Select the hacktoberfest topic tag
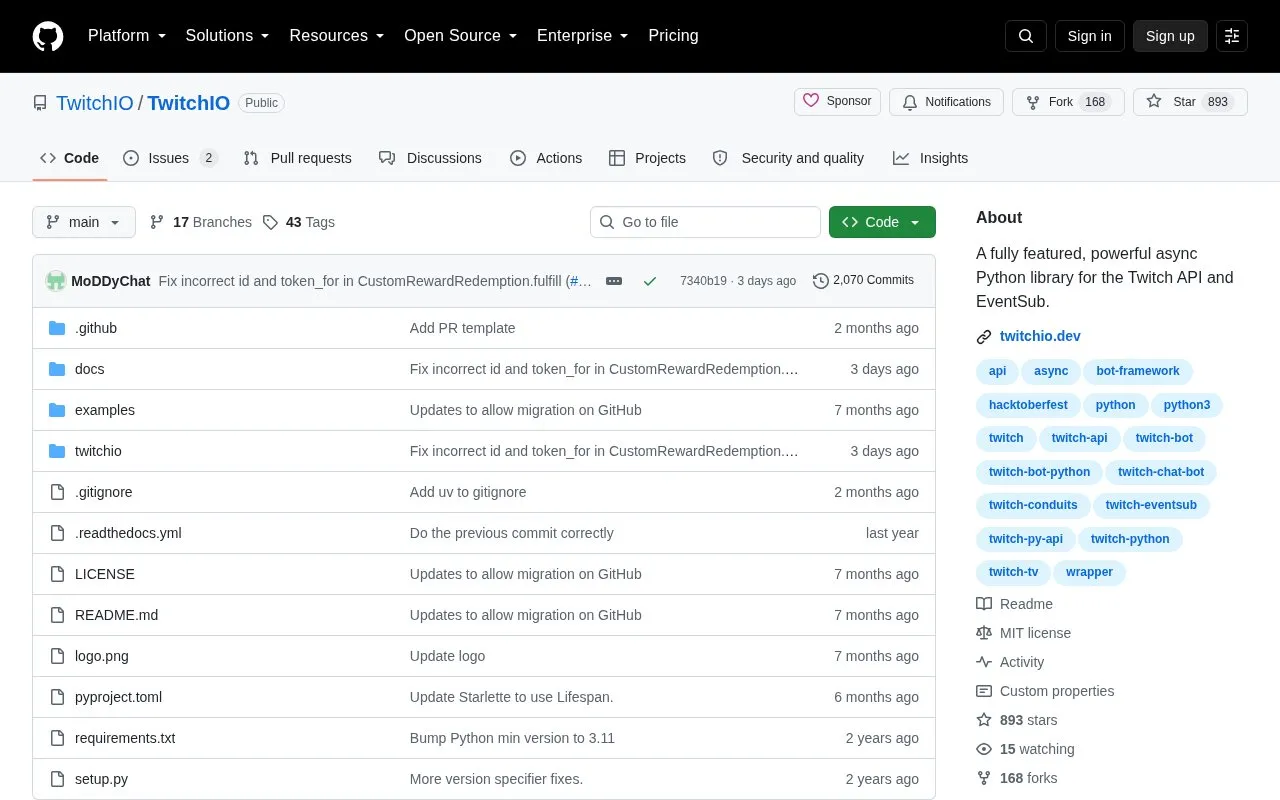 pyautogui.click(x=1028, y=405)
